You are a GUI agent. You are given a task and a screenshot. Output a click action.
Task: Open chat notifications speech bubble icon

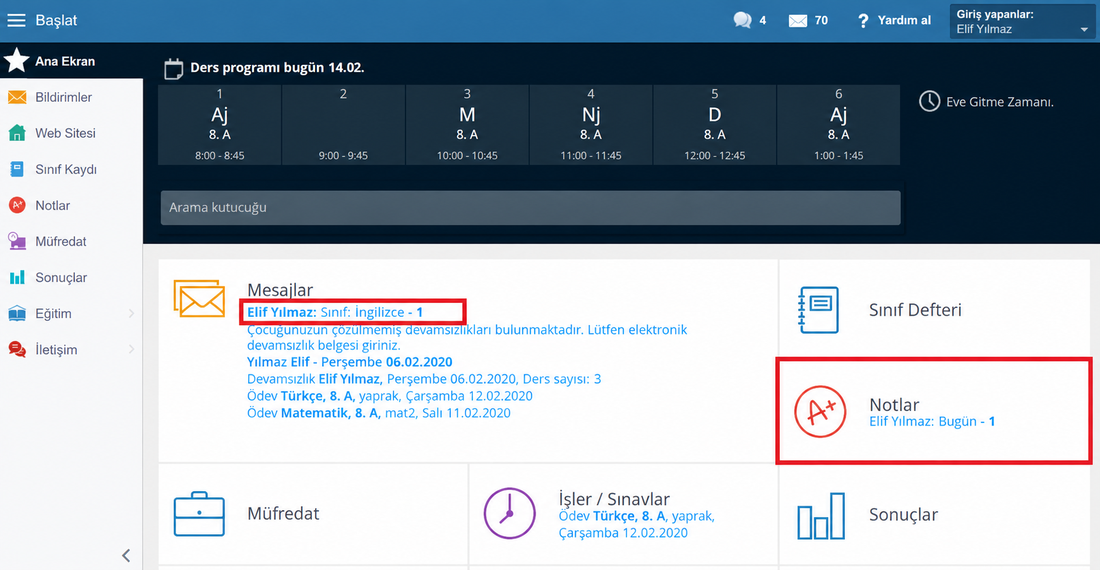(x=742, y=20)
